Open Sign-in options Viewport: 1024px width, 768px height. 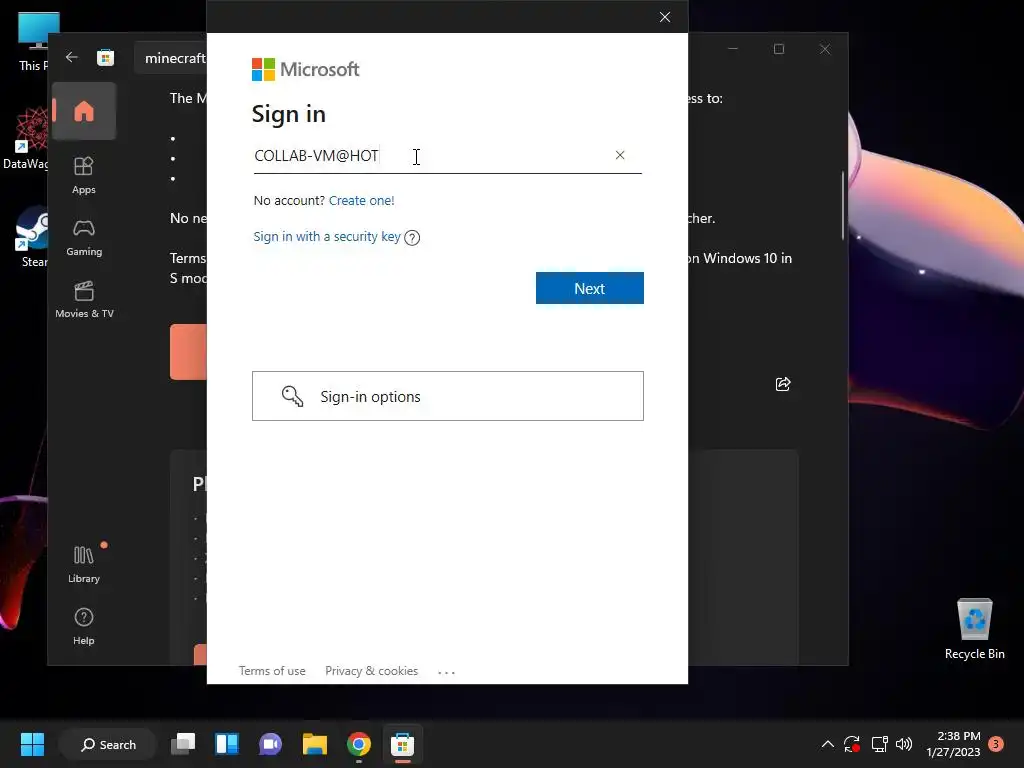(x=447, y=396)
